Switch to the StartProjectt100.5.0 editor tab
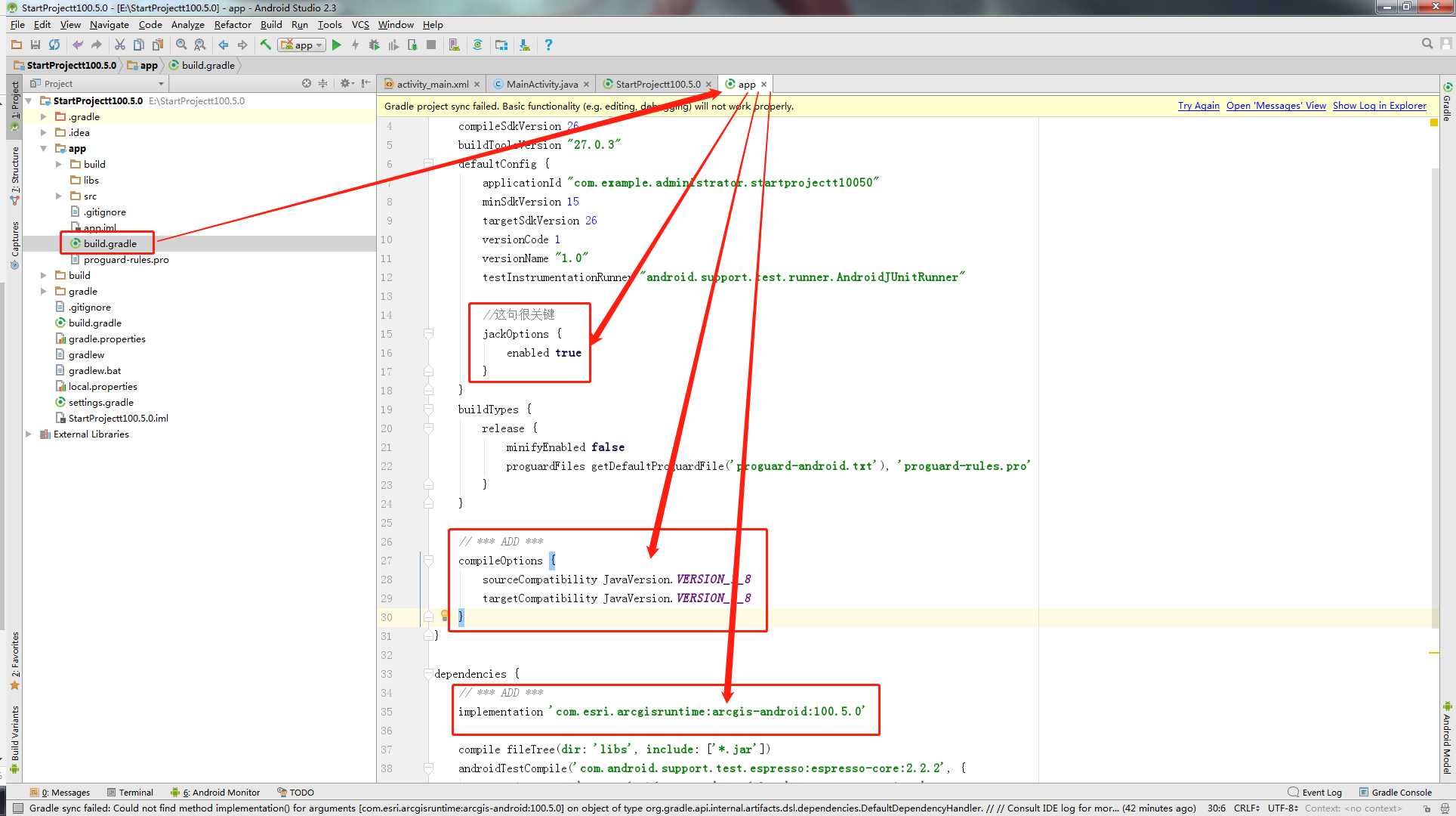The image size is (1456, 816). [658, 84]
